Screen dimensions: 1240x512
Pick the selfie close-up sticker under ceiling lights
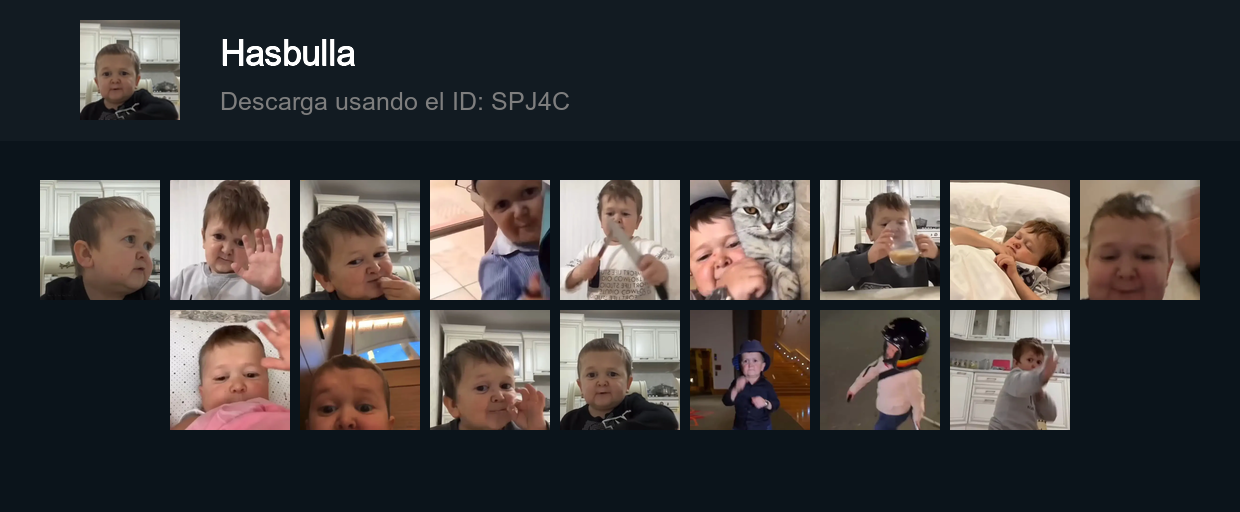(360, 370)
